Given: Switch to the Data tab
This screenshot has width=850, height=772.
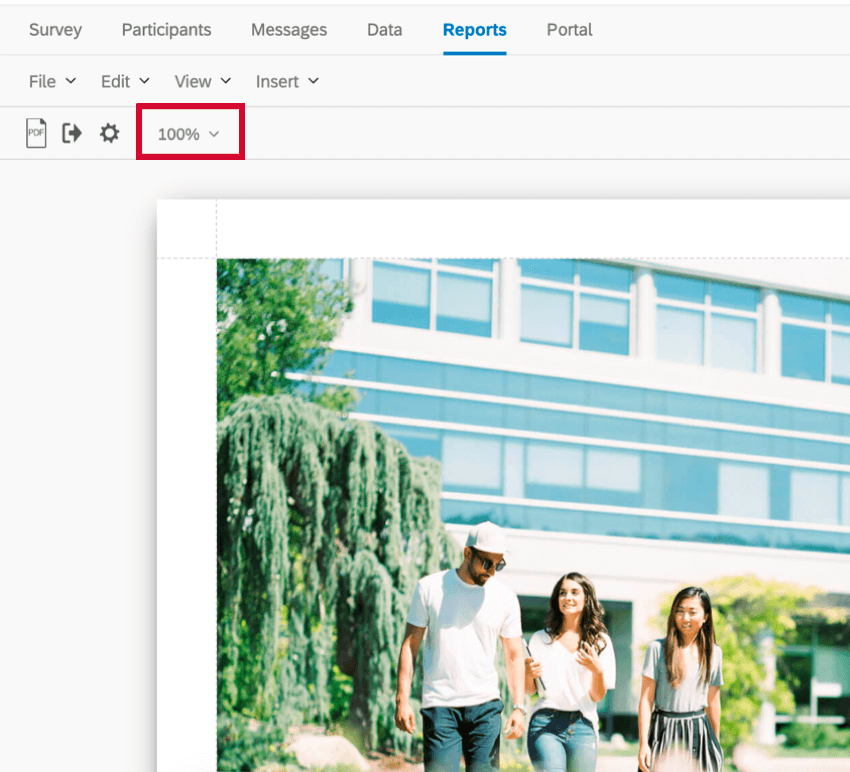Looking at the screenshot, I should click(x=384, y=30).
